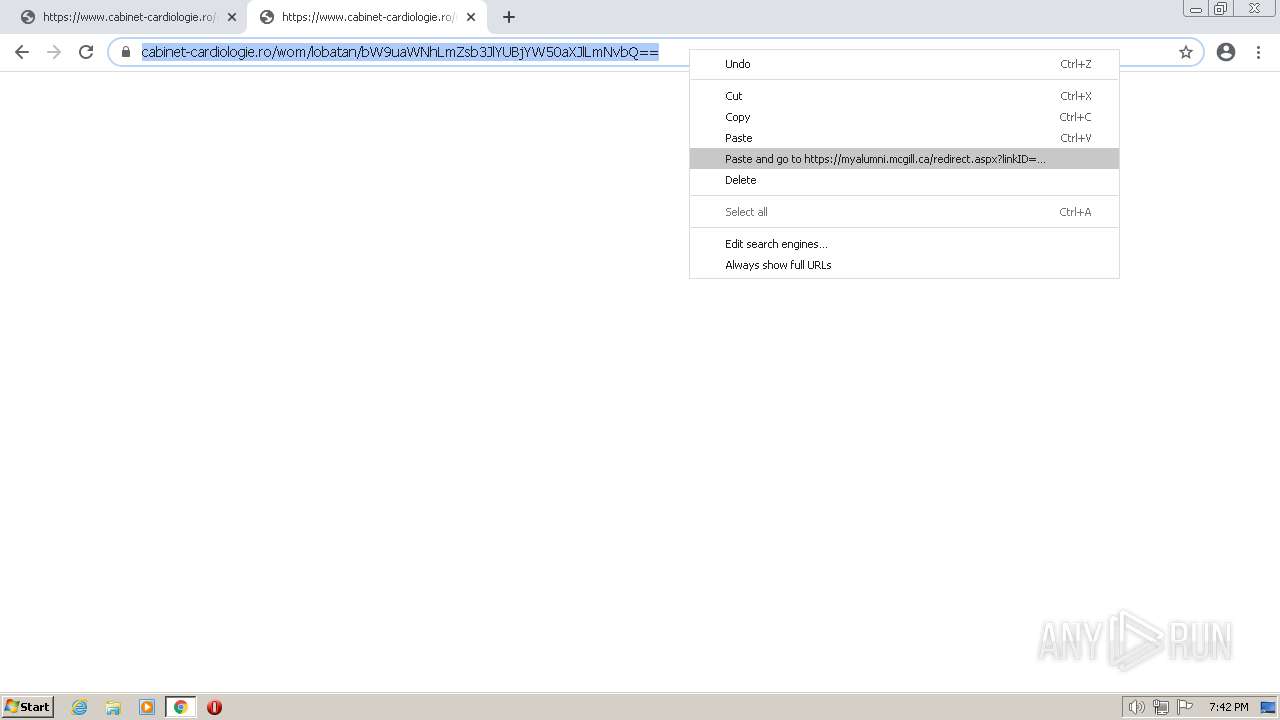
Task: Choose Select all in the context menu
Action: point(904,212)
